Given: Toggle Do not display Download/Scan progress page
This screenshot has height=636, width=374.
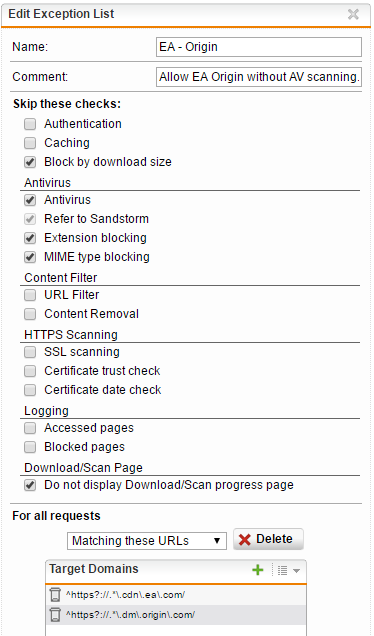Looking at the screenshot, I should [30, 485].
